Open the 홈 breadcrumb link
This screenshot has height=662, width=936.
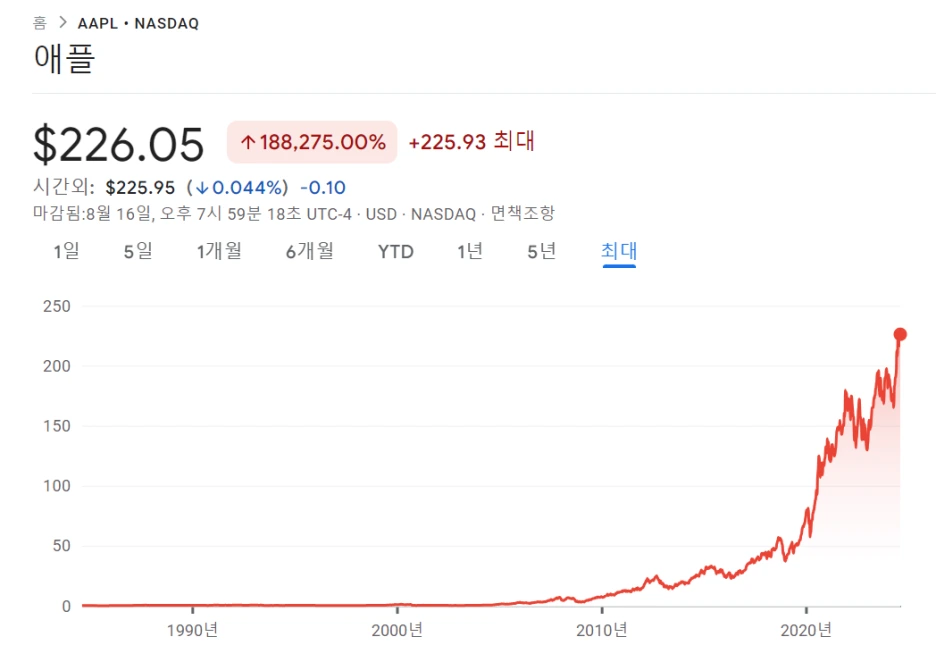click(39, 23)
